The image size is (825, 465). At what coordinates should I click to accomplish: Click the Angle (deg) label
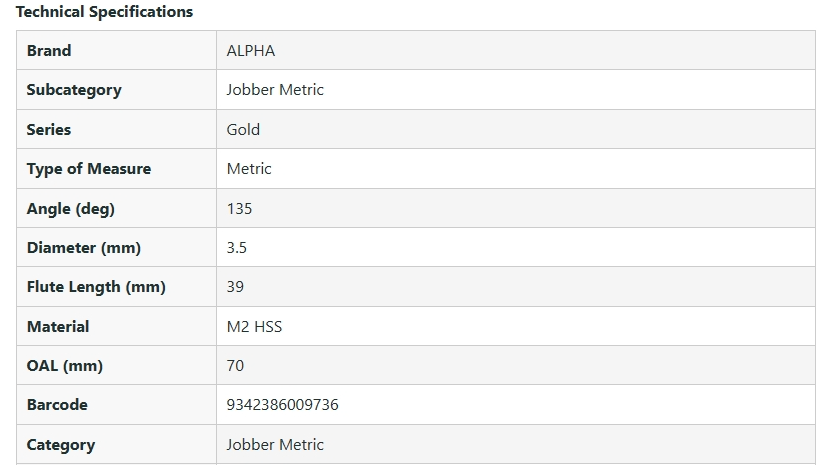pos(71,209)
